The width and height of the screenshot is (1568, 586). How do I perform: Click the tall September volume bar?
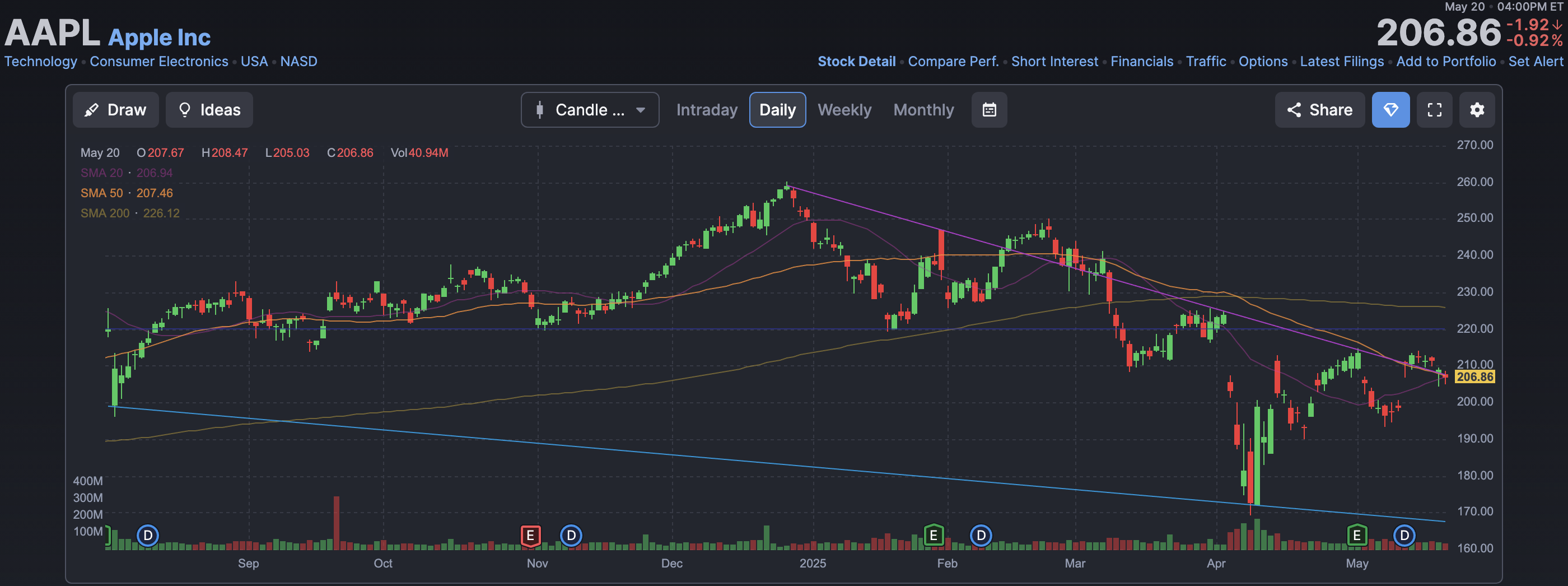pos(337,523)
